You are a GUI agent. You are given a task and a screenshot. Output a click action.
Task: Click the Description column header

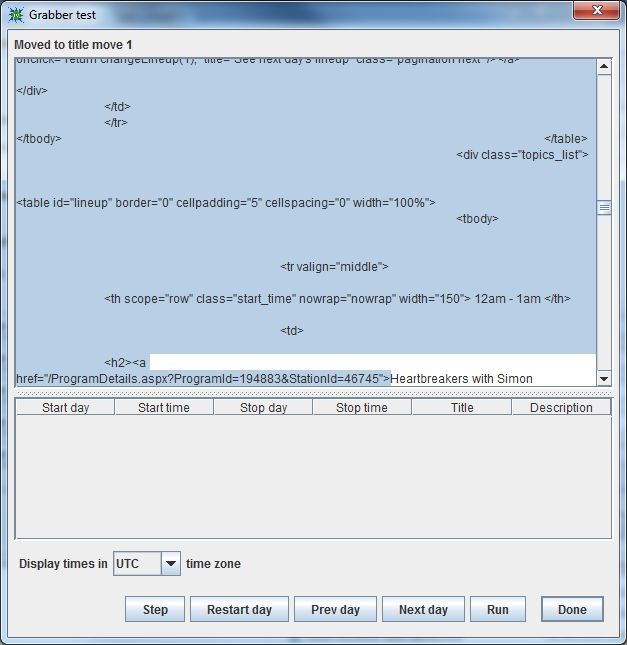pyautogui.click(x=561, y=408)
